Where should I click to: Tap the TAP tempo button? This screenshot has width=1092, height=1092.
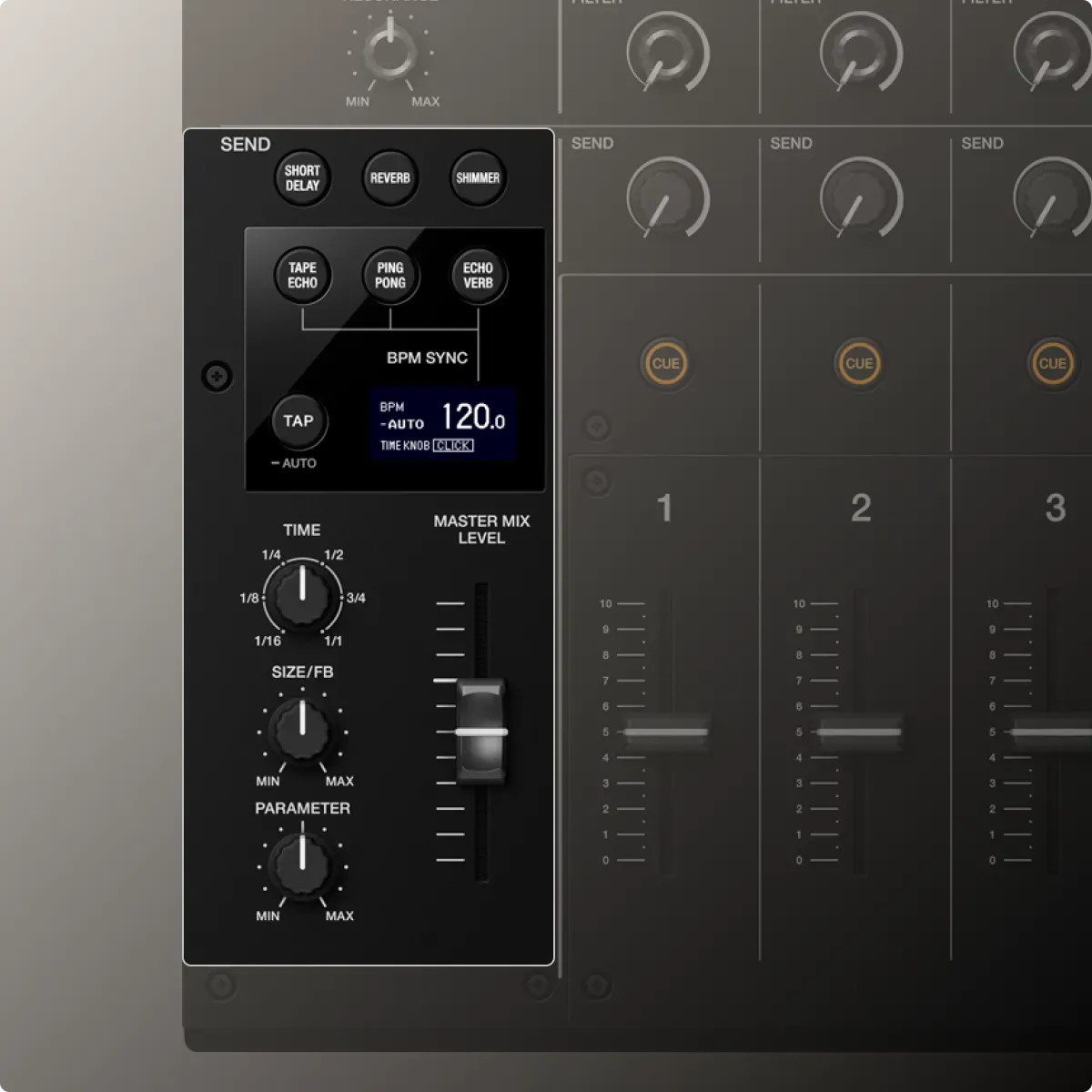click(298, 420)
